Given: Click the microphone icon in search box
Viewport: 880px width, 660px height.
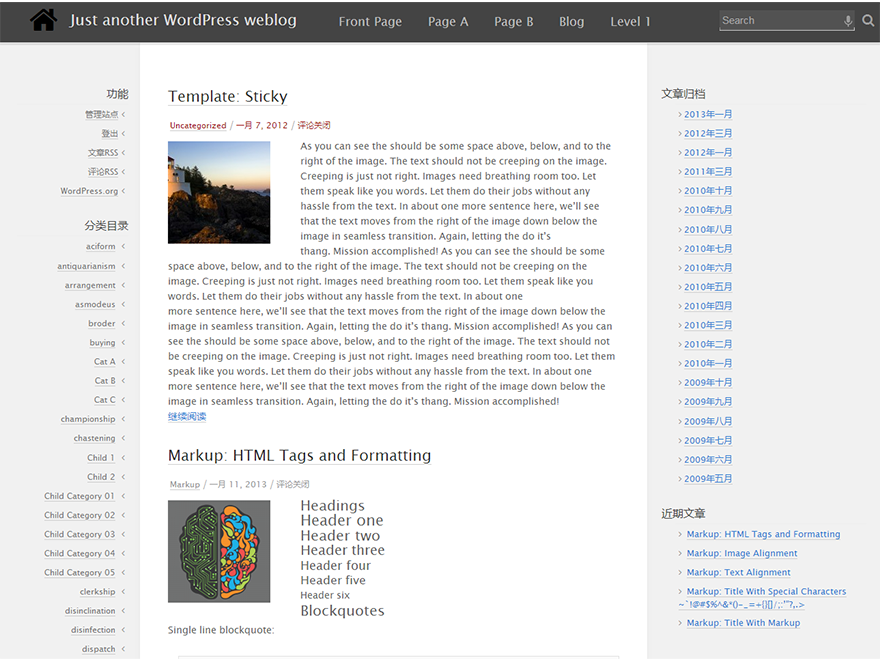Looking at the screenshot, I should (x=848, y=20).
